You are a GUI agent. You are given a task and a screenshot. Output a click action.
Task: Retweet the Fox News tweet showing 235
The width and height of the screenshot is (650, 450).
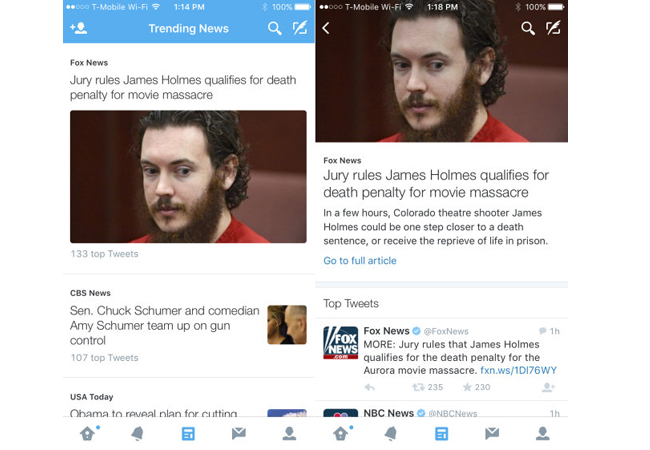427,387
